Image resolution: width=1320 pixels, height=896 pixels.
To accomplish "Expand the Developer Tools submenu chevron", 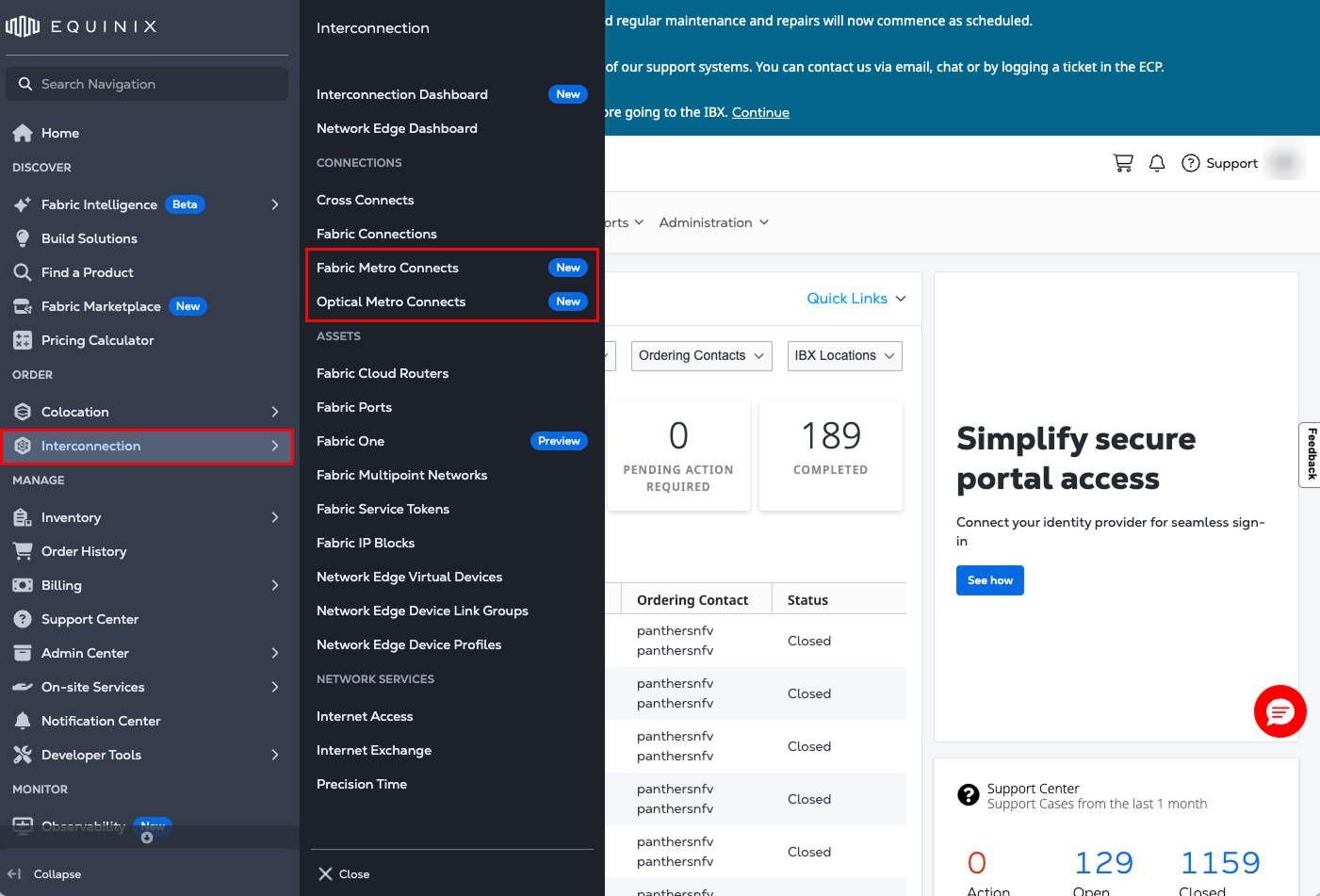I will pyautogui.click(x=275, y=755).
